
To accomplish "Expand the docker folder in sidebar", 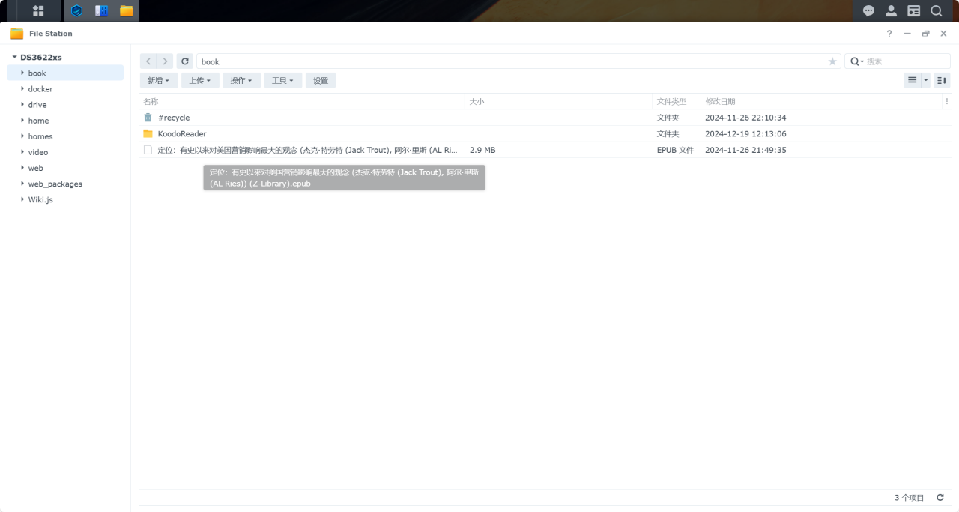I will (22, 89).
